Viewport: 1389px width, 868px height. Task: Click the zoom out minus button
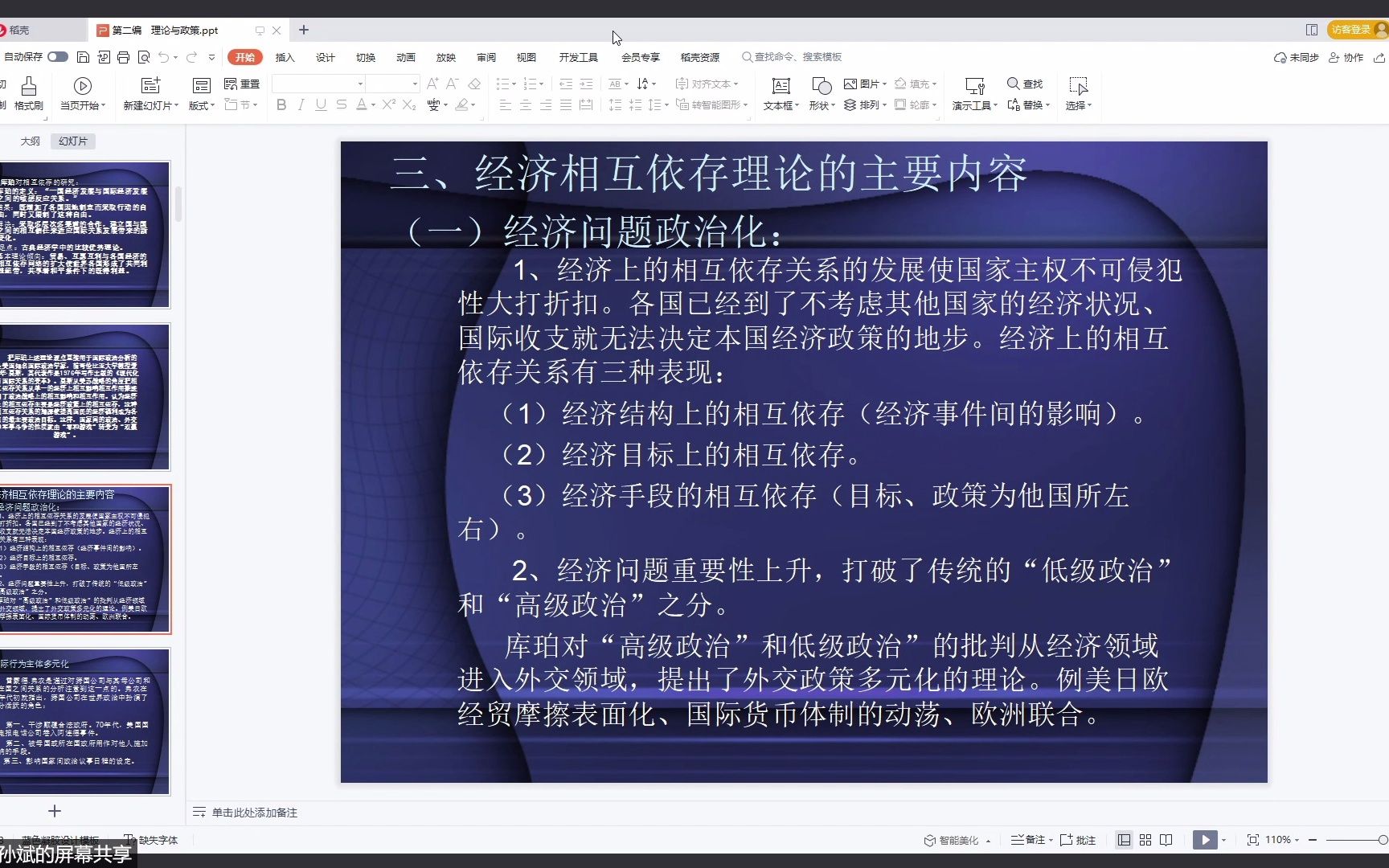(x=1313, y=840)
